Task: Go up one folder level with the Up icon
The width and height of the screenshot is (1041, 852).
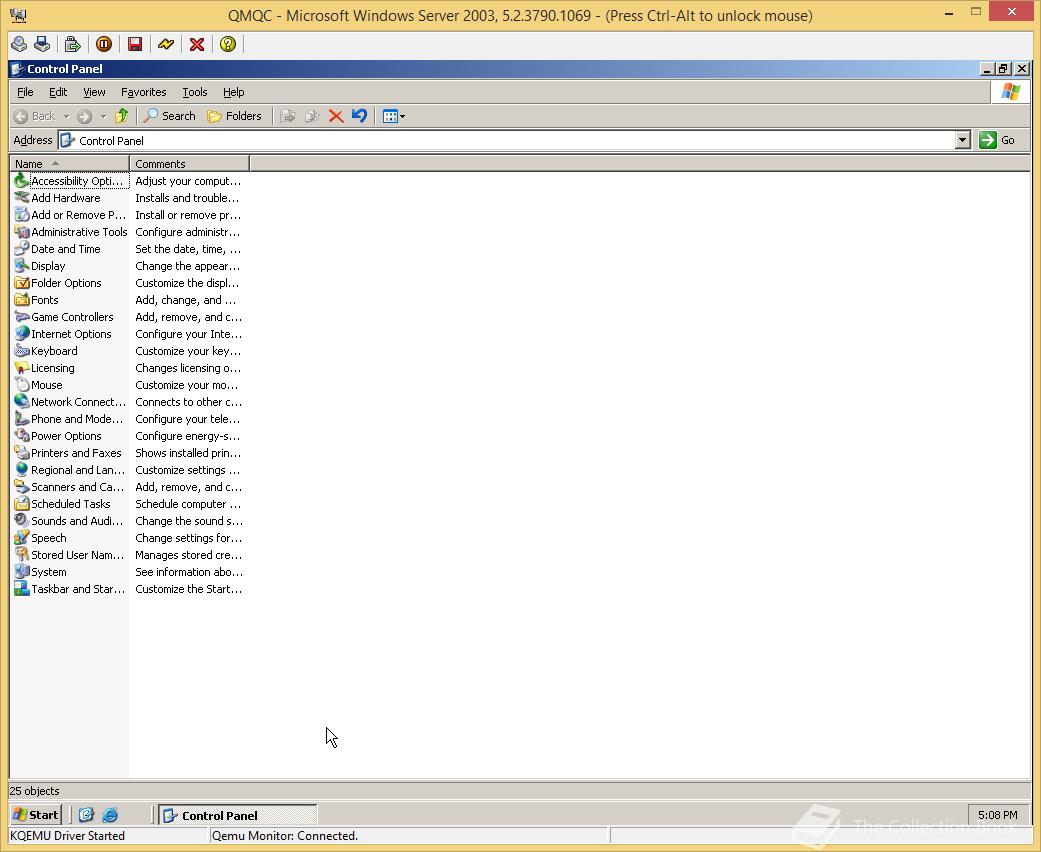Action: [x=121, y=116]
